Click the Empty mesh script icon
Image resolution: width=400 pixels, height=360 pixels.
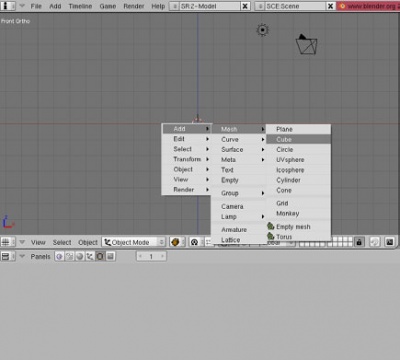pos(271,226)
